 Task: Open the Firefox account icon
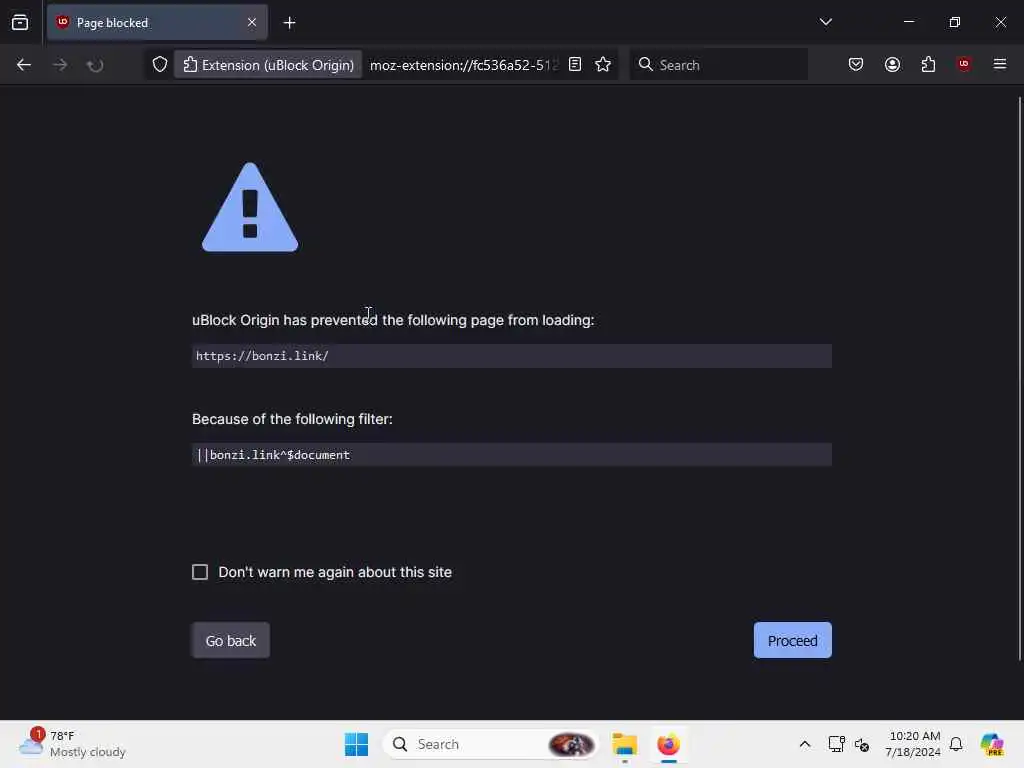[892, 65]
